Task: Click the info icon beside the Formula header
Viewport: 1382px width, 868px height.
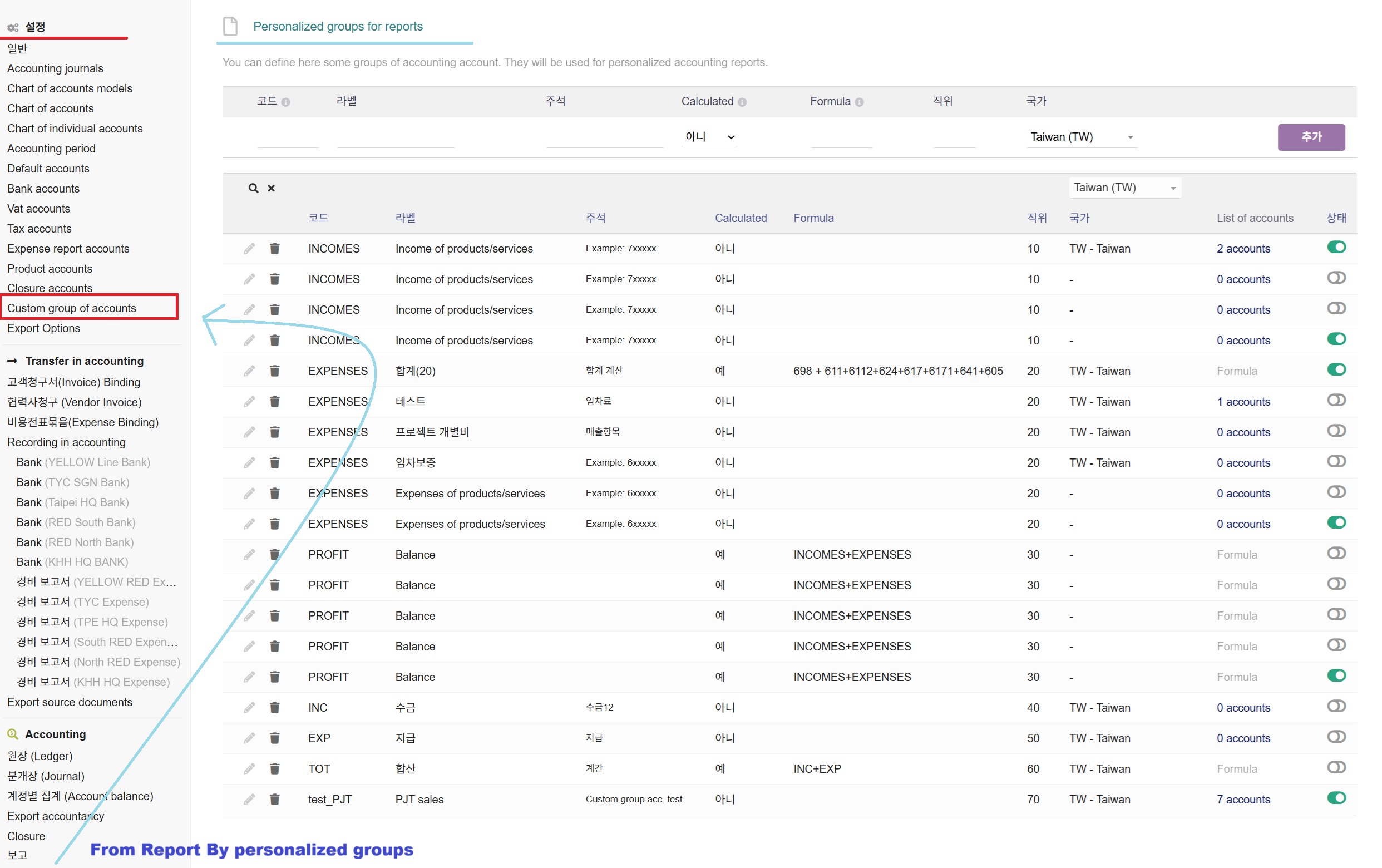Action: point(859,102)
